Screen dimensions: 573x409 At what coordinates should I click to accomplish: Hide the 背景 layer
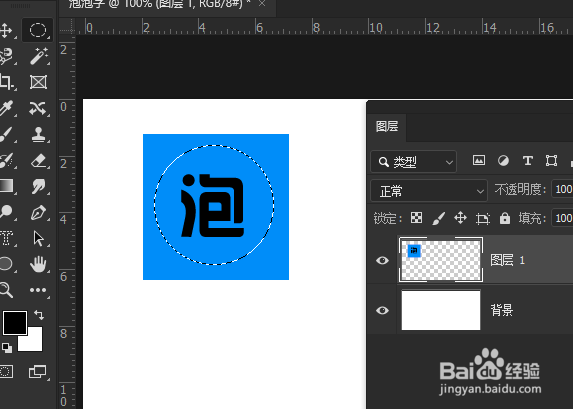pos(382,310)
